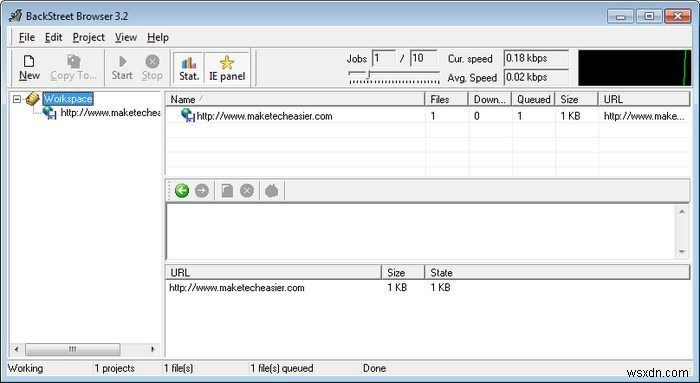
Task: Click the maximum jobs field showing 10
Action: [423, 58]
